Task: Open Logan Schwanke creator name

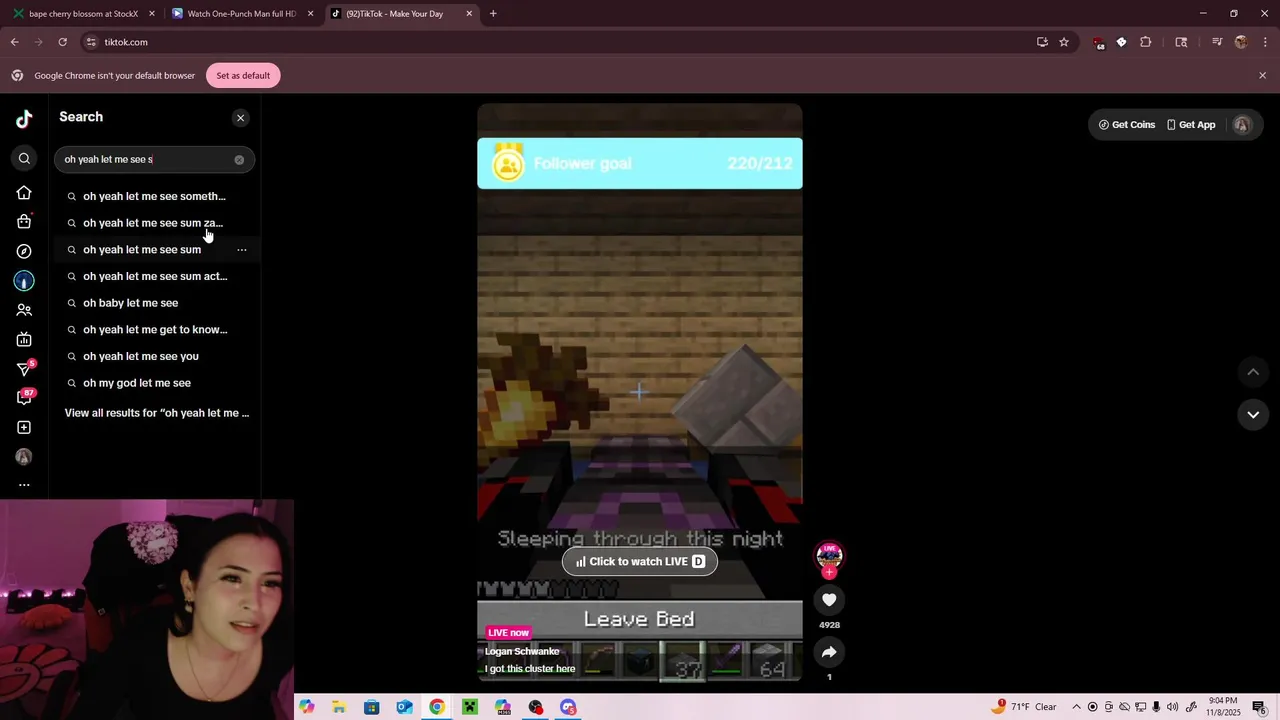Action: (x=522, y=652)
